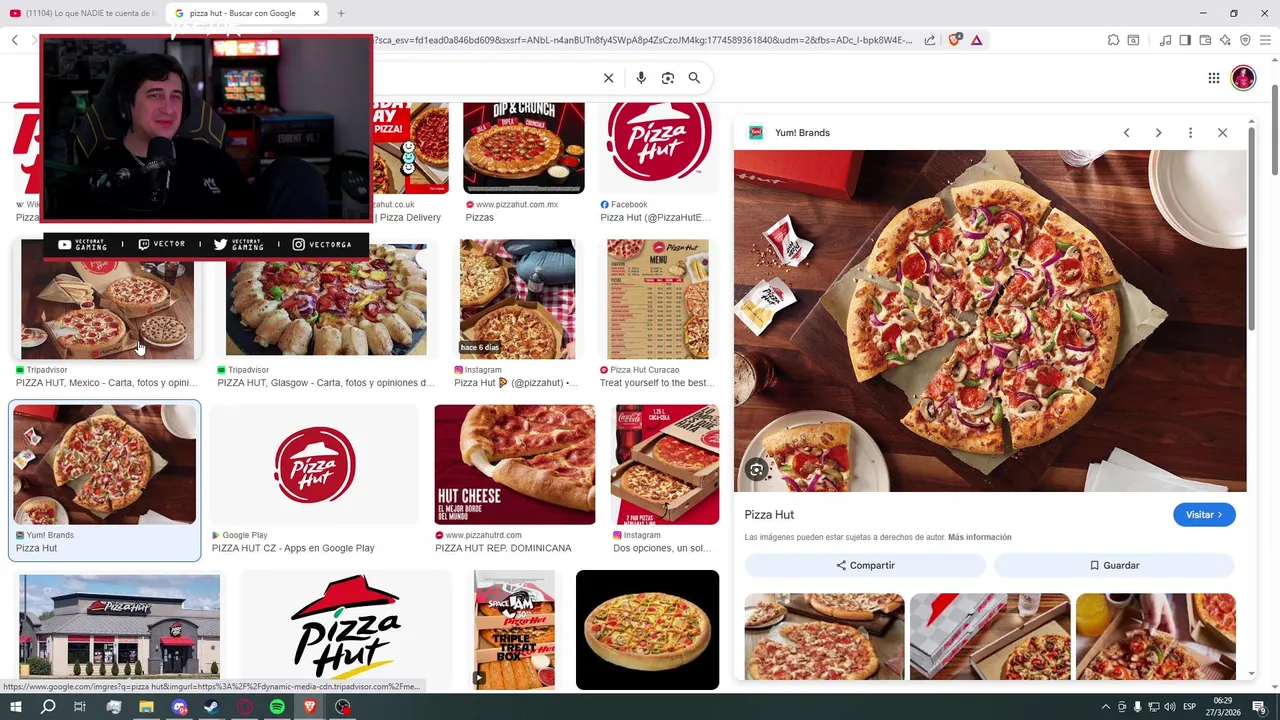Open the Pizza Hut red logo result from Facebook
This screenshot has height=720, width=1280.
pyautogui.click(x=659, y=147)
